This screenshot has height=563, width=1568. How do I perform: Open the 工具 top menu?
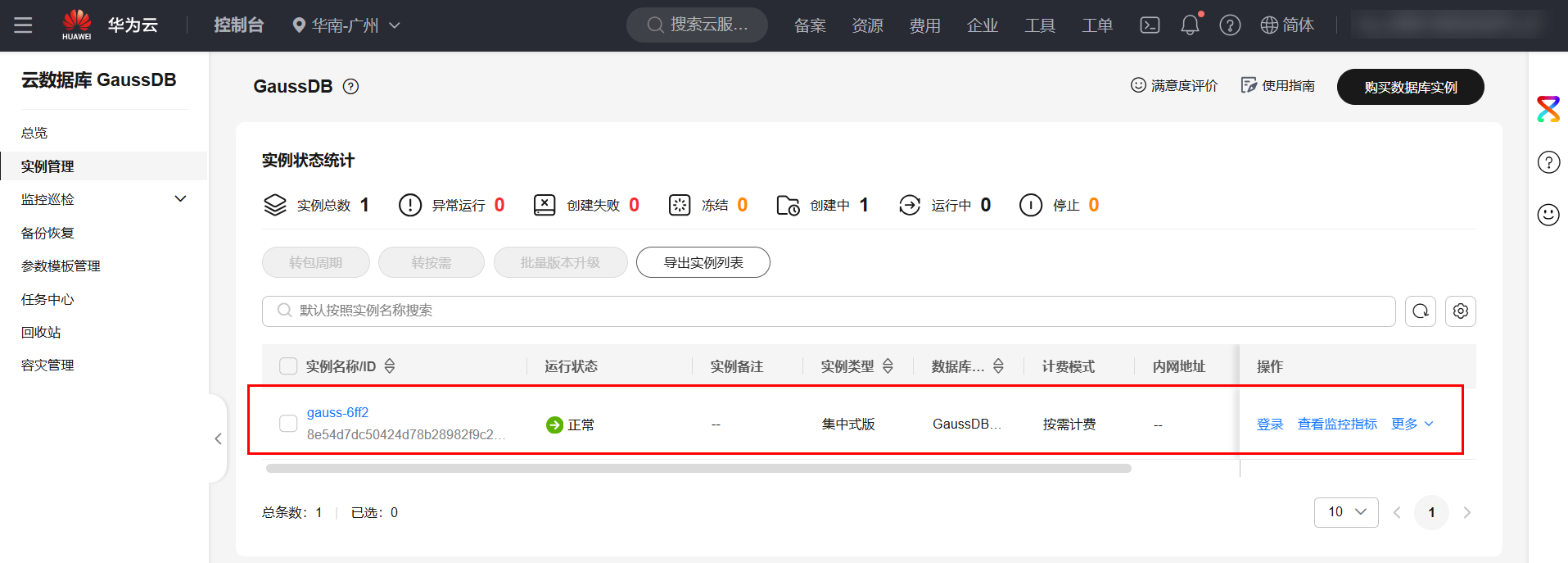tap(1040, 25)
